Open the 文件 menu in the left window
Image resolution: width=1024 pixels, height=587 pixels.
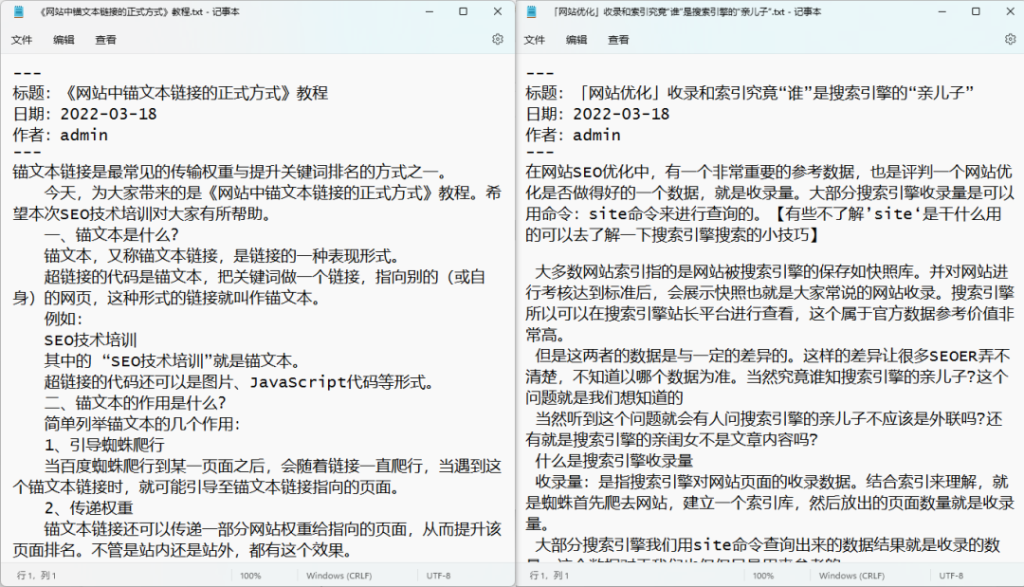tap(21, 39)
